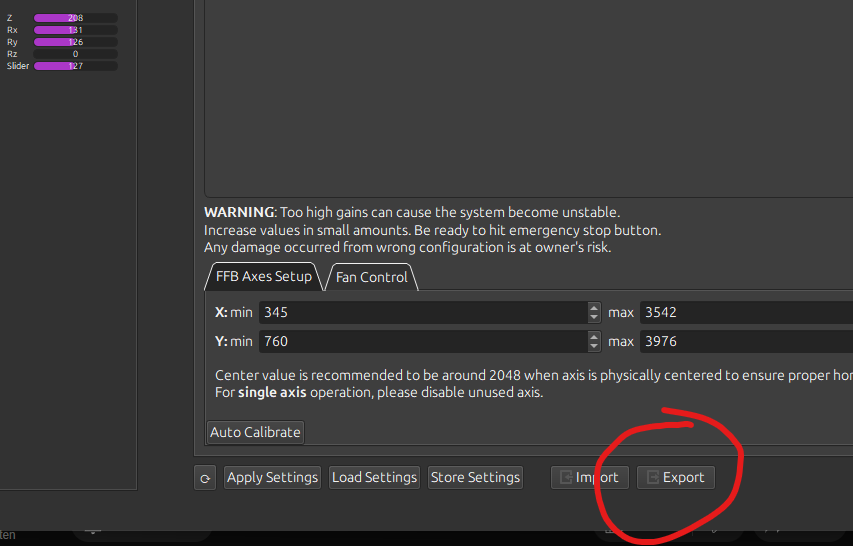The height and width of the screenshot is (546, 853).
Task: Click the Import button
Action: (590, 477)
